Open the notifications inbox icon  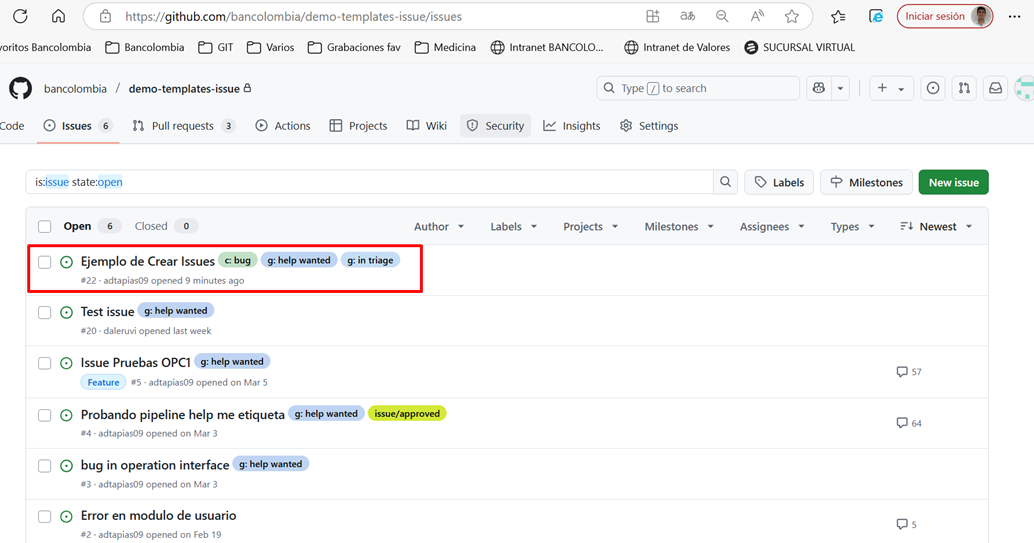click(x=995, y=88)
